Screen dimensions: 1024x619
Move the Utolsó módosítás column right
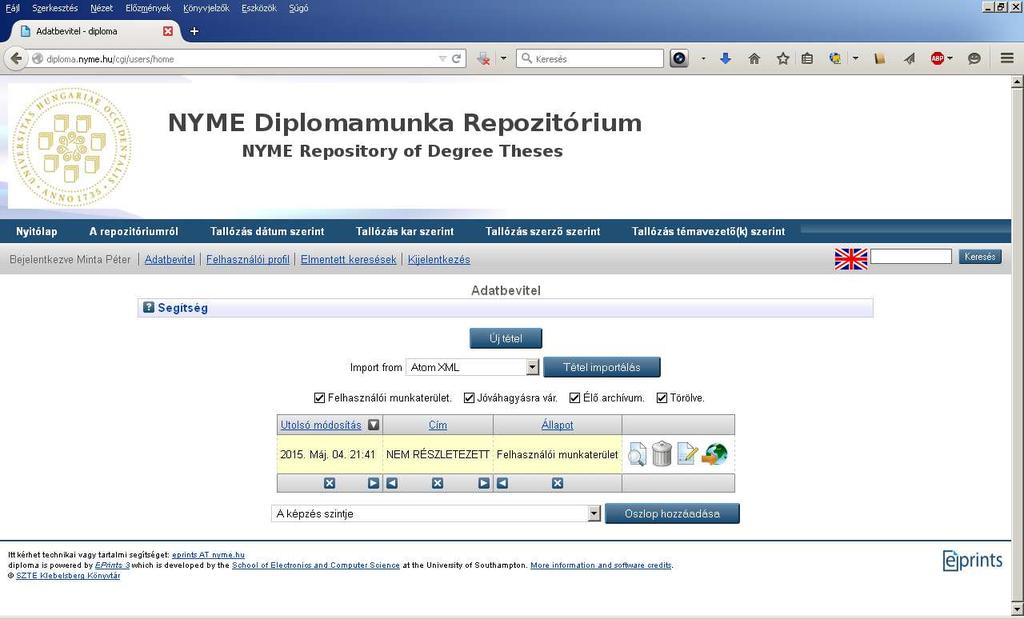tap(373, 483)
